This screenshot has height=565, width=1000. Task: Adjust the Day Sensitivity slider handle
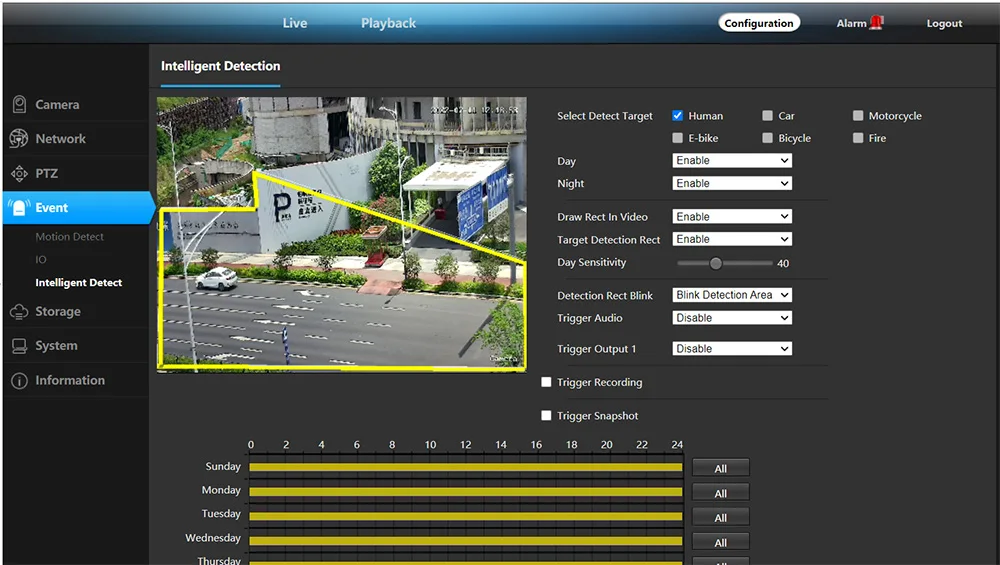716,263
